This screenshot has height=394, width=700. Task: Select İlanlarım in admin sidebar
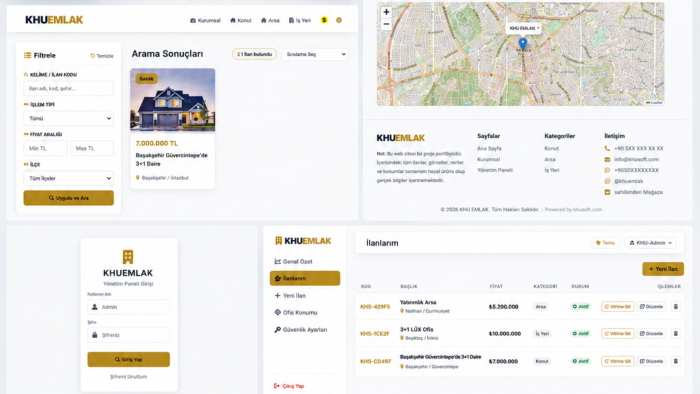click(x=305, y=278)
